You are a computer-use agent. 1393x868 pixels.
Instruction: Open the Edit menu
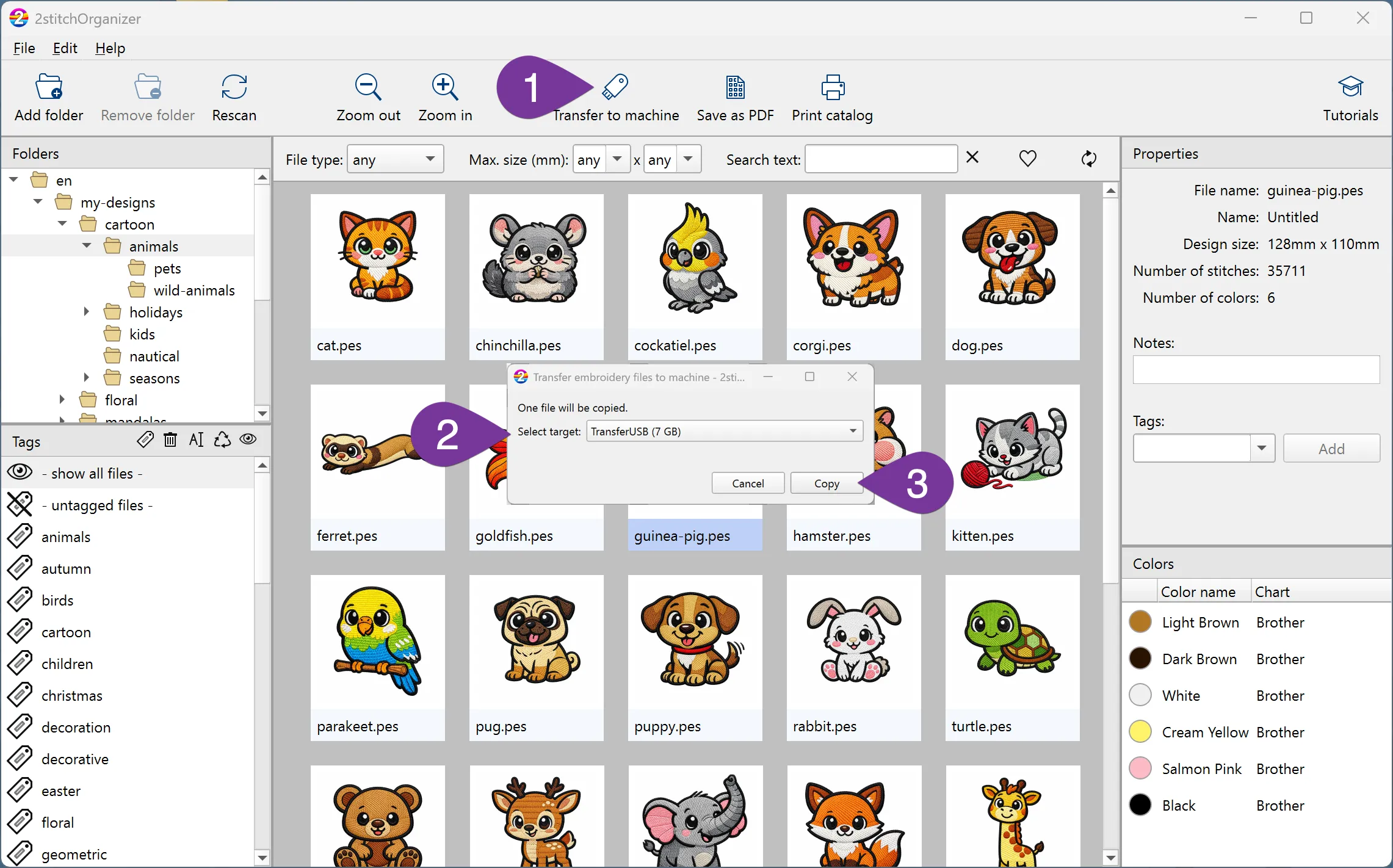(65, 48)
